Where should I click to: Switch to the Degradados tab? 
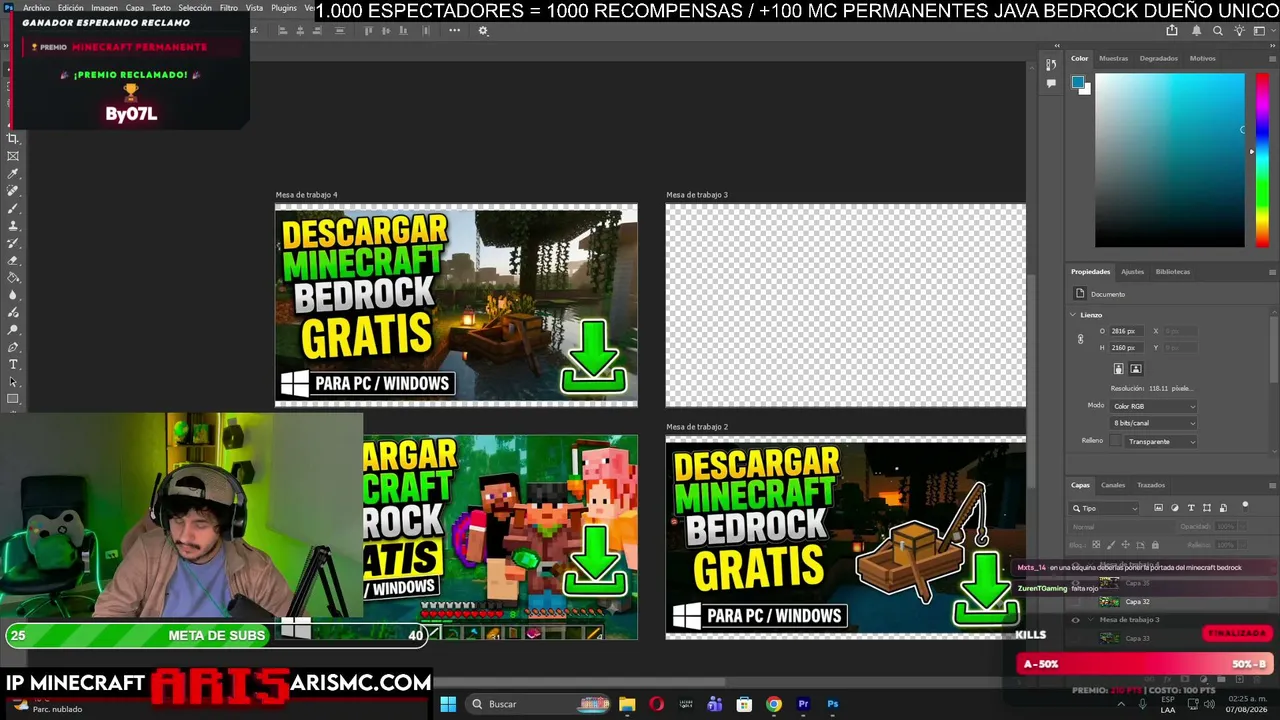(x=1159, y=58)
